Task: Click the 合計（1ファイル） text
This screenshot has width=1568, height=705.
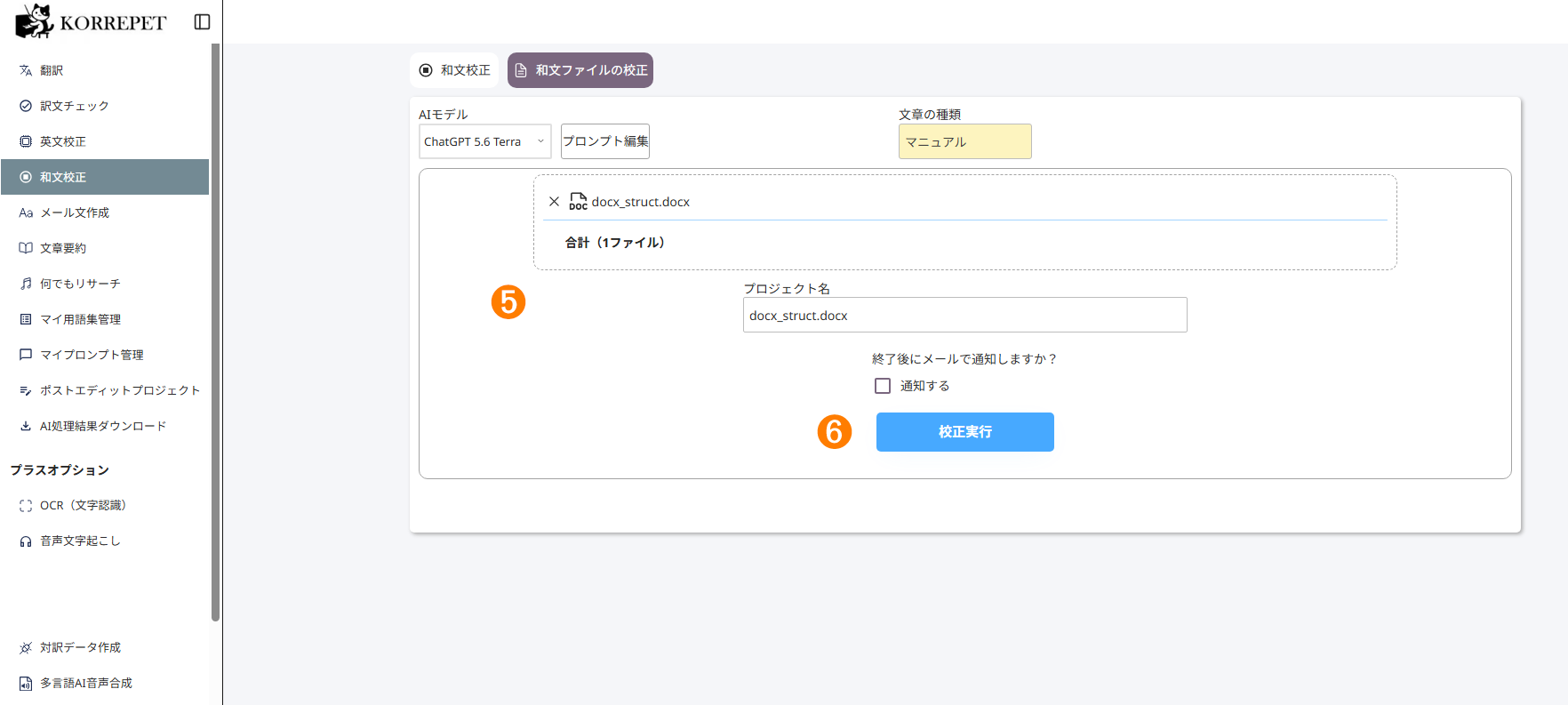Action: click(615, 243)
